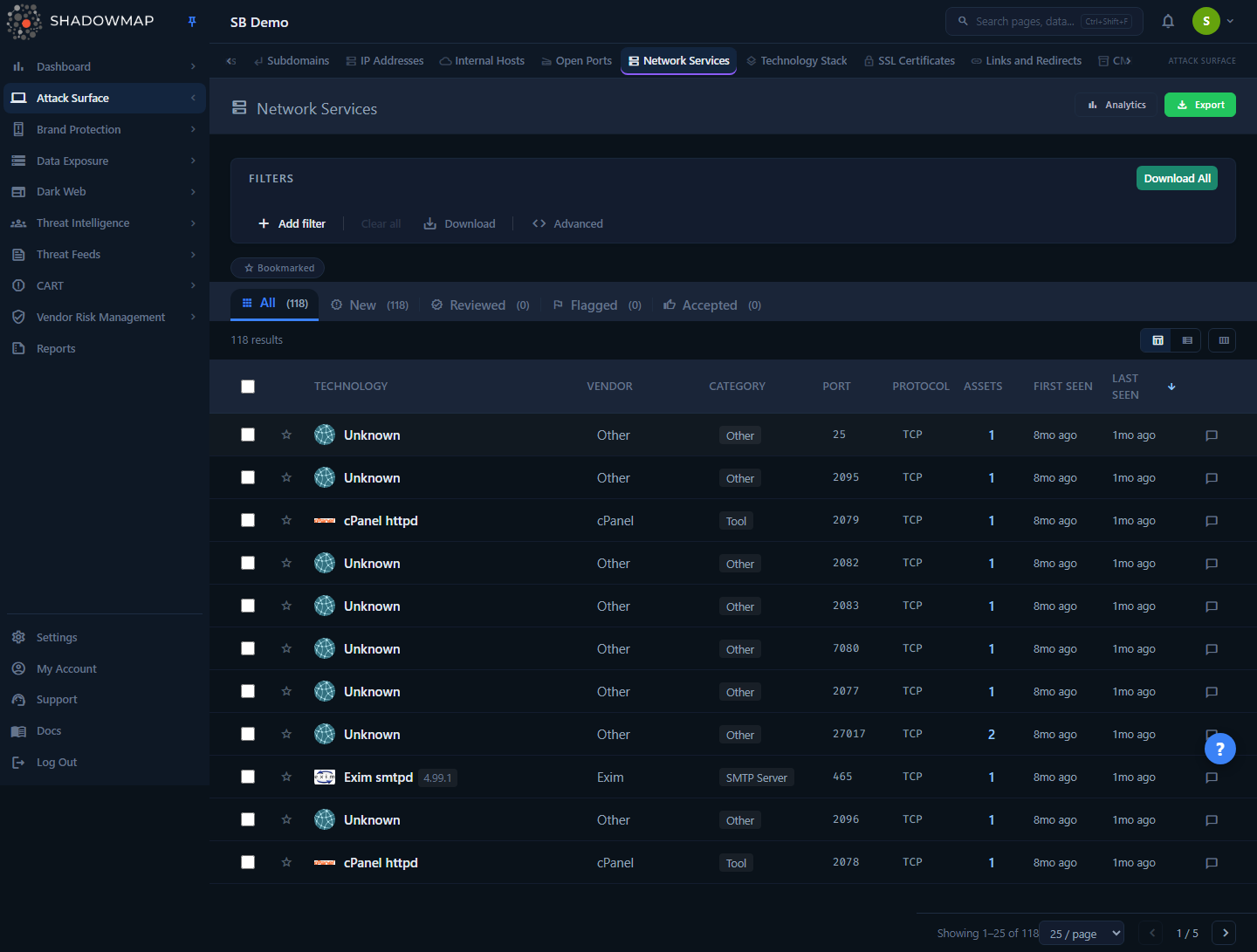The width and height of the screenshot is (1257, 952).
Task: Open the Settings page
Action: 105,637
